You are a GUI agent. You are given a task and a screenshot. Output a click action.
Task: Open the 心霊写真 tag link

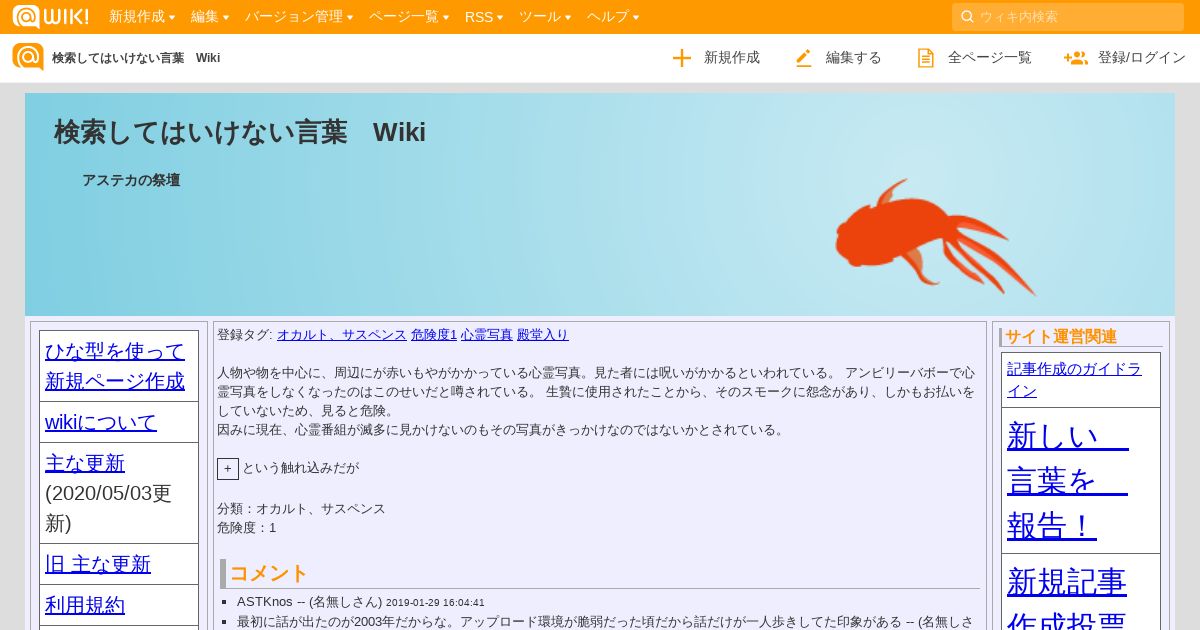click(x=487, y=335)
